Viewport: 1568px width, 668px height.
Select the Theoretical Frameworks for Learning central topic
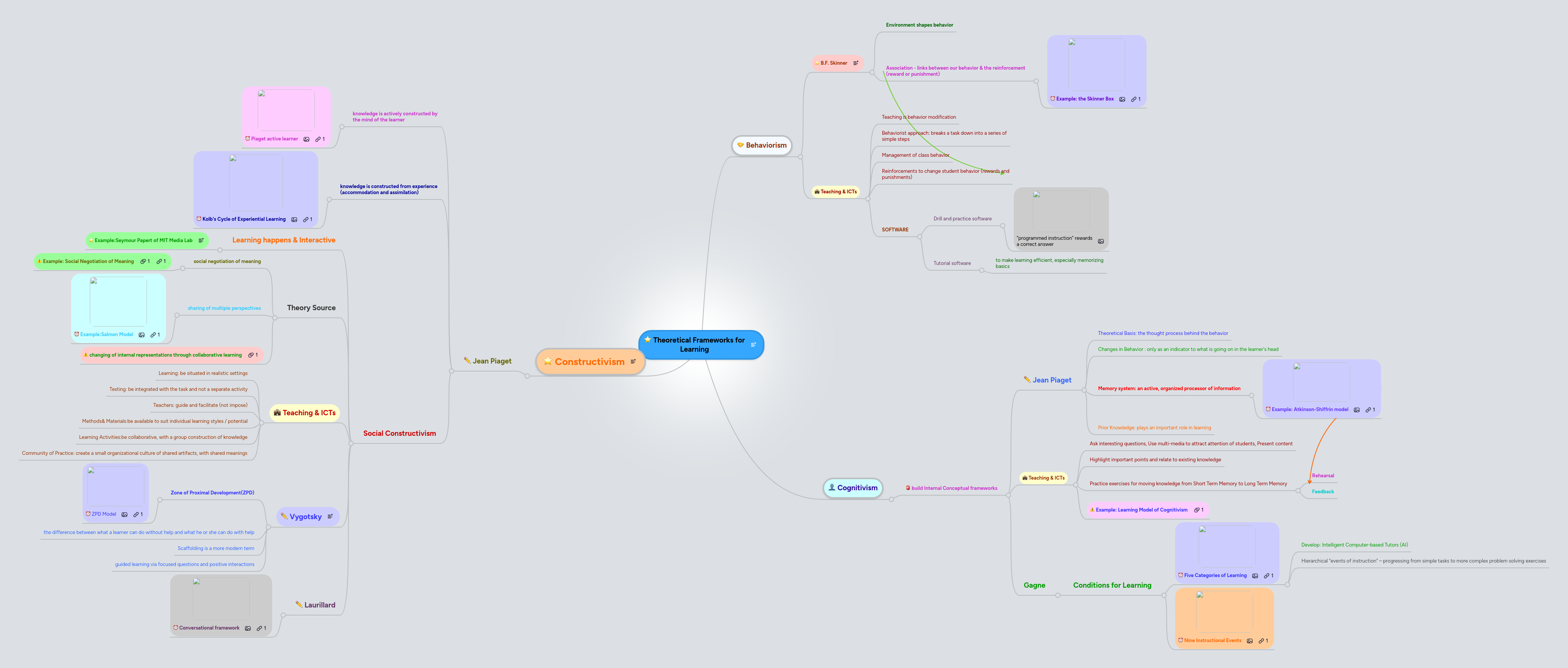coord(700,345)
